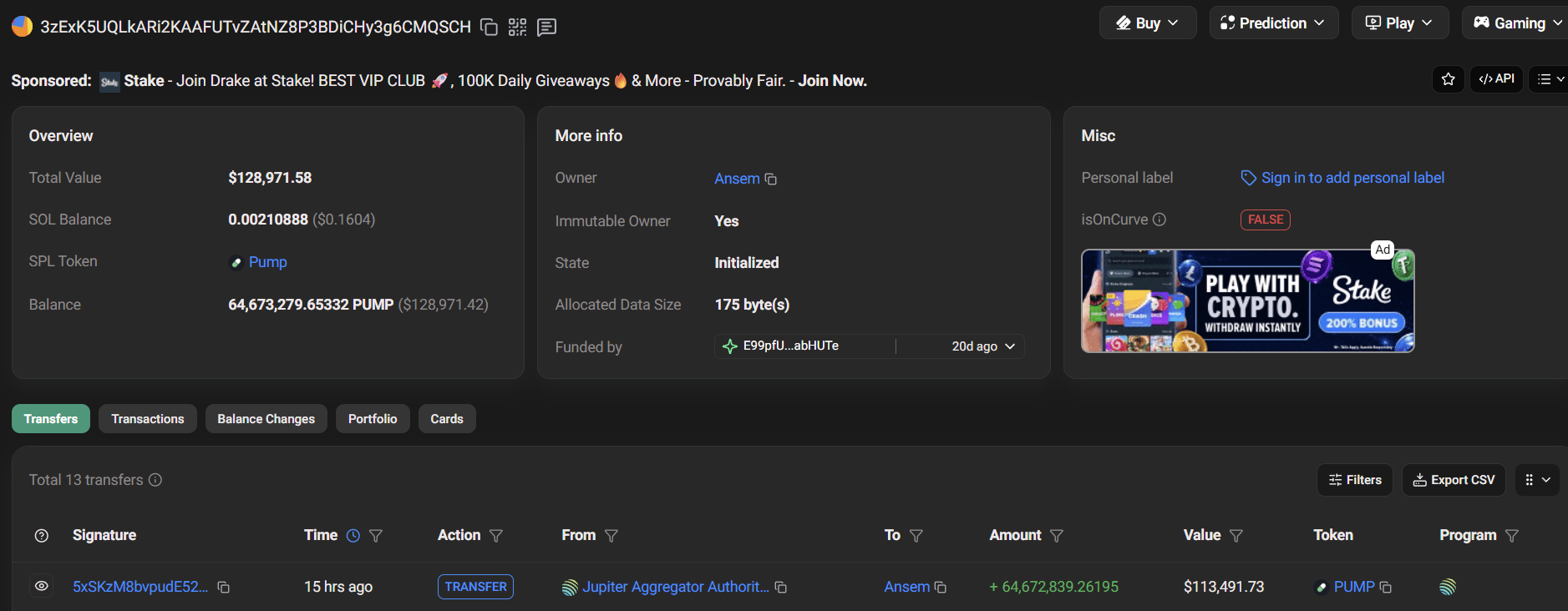Screen dimensions: 1568x611
Task: Click the TRANSFER action badge
Action: coord(475,587)
